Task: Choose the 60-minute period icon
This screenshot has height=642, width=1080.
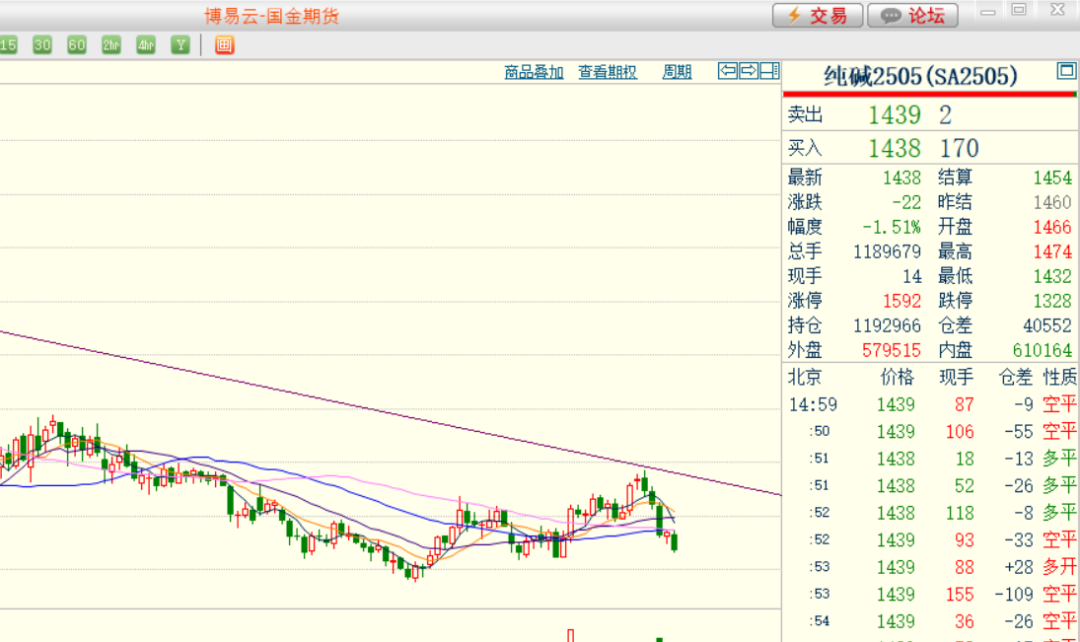Action: 77,45
